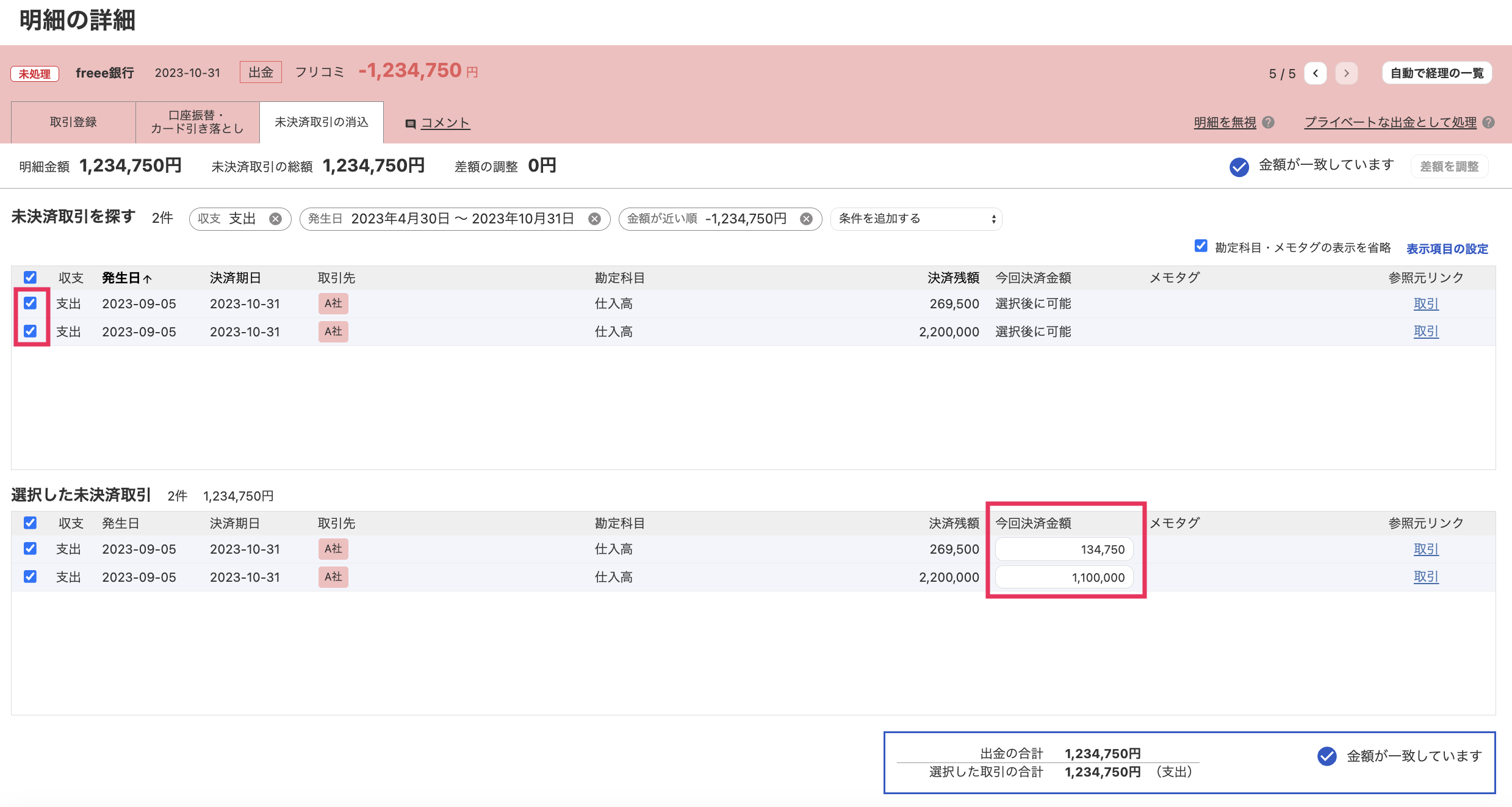Edit the 1,100,000 payment amount field

(x=1064, y=577)
